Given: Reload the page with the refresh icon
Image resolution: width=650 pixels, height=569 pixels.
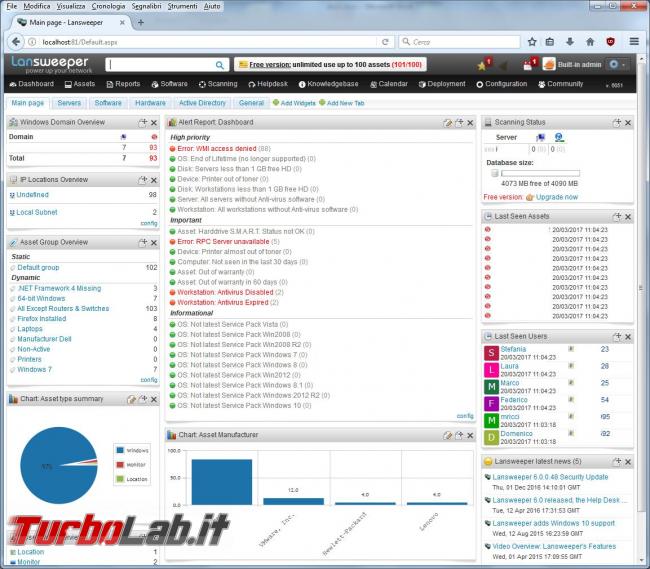Looking at the screenshot, I should click(385, 42).
